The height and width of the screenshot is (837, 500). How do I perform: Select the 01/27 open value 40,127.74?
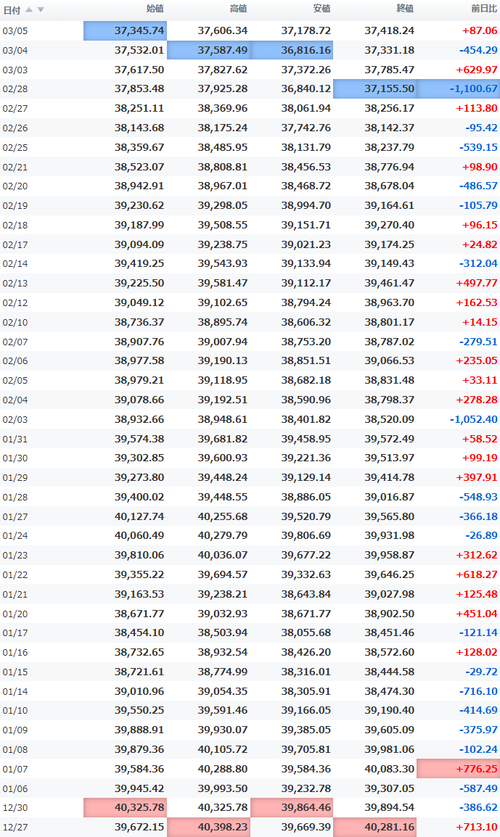pos(139,517)
